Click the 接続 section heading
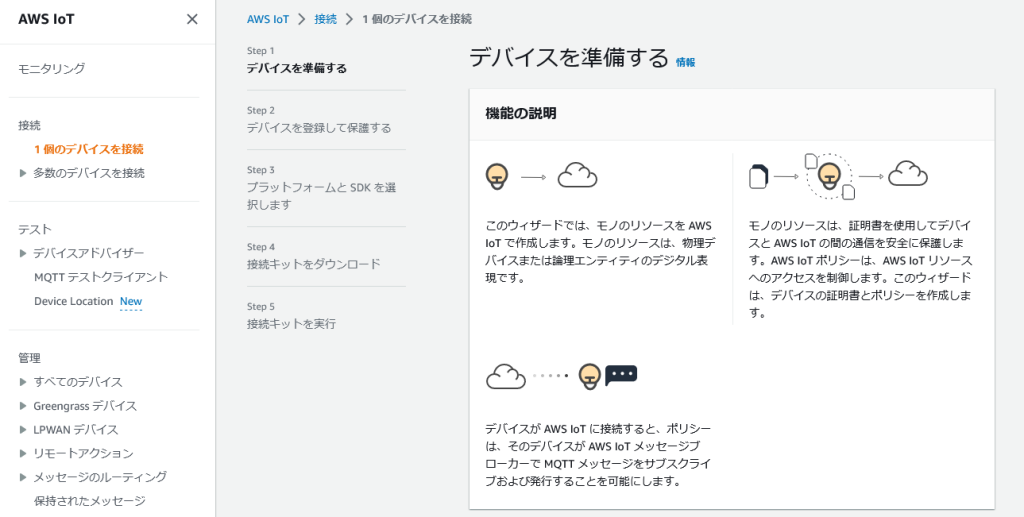The width and height of the screenshot is (1024, 517). coord(29,125)
